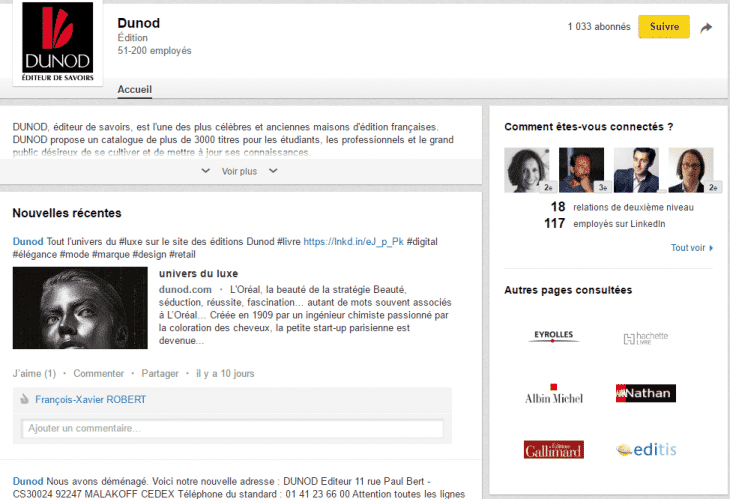This screenshot has height=499, width=730.
Task: Click right chevron beside Voir plus
Action: click(x=273, y=171)
